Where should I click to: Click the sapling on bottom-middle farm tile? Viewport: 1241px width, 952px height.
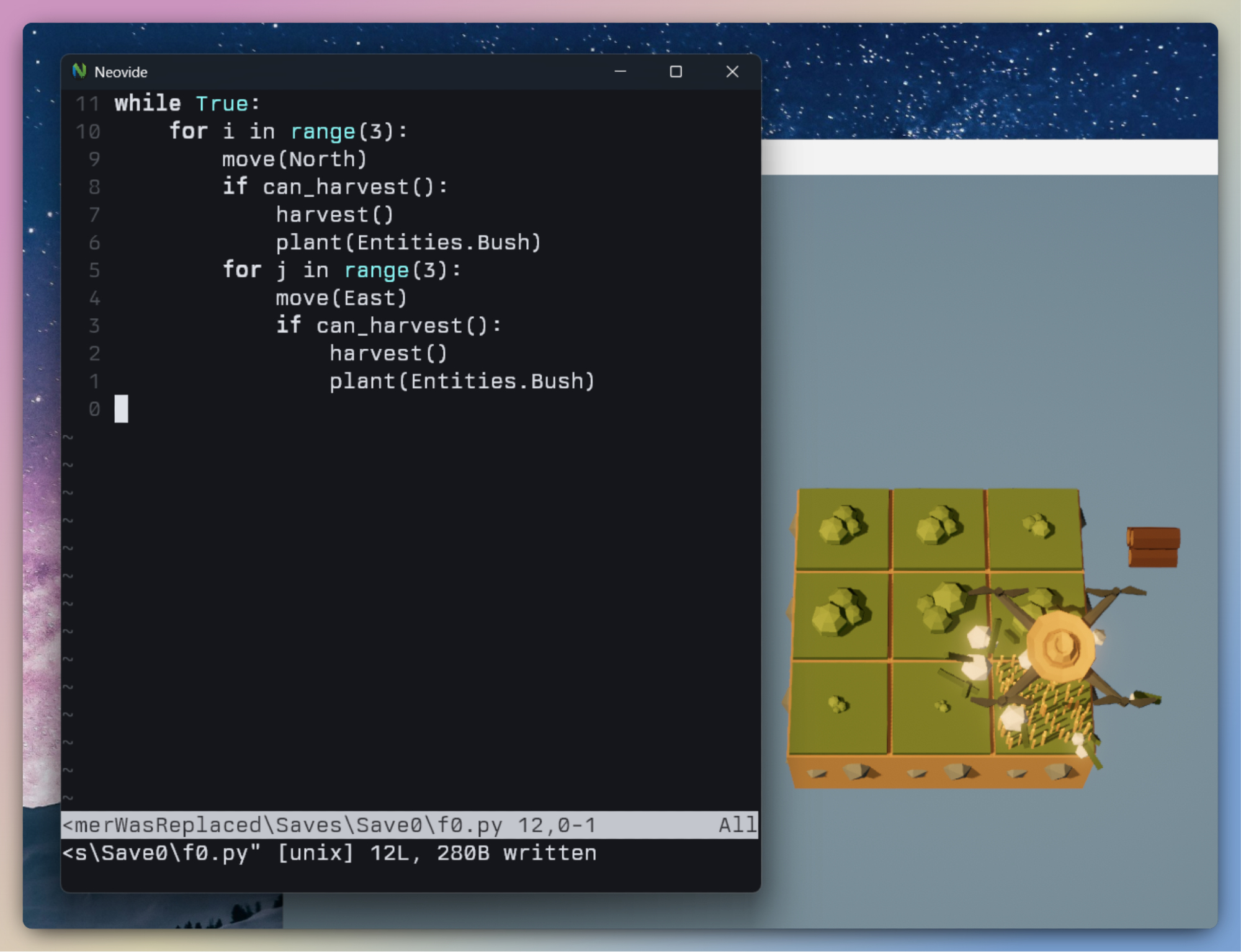[942, 706]
